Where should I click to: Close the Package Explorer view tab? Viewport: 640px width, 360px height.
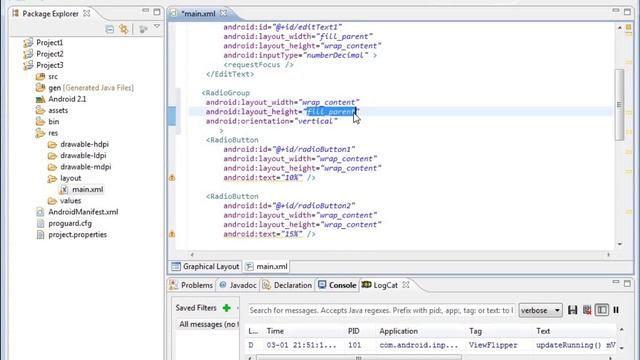pos(87,13)
